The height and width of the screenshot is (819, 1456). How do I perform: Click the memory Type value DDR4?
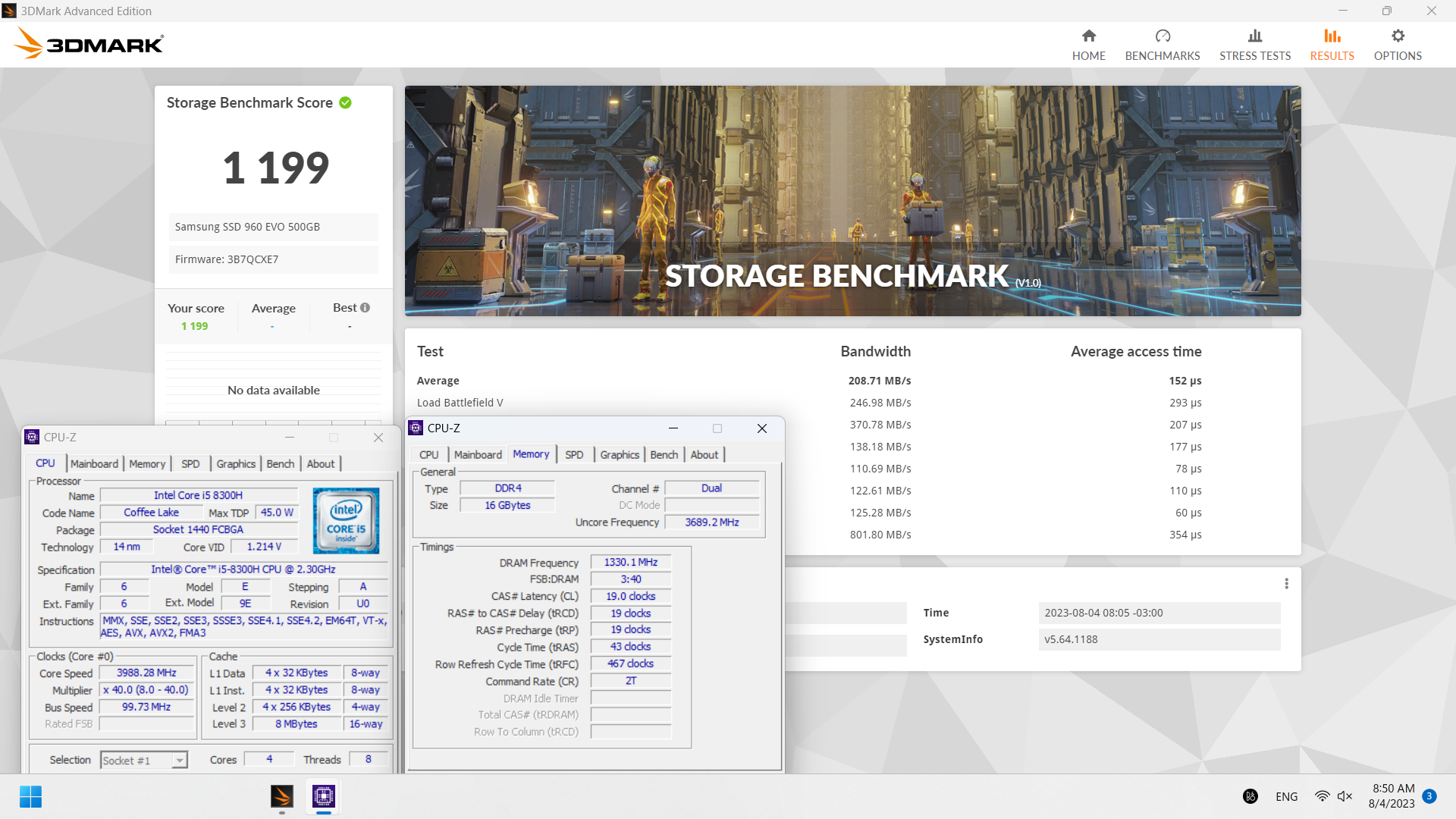click(508, 488)
